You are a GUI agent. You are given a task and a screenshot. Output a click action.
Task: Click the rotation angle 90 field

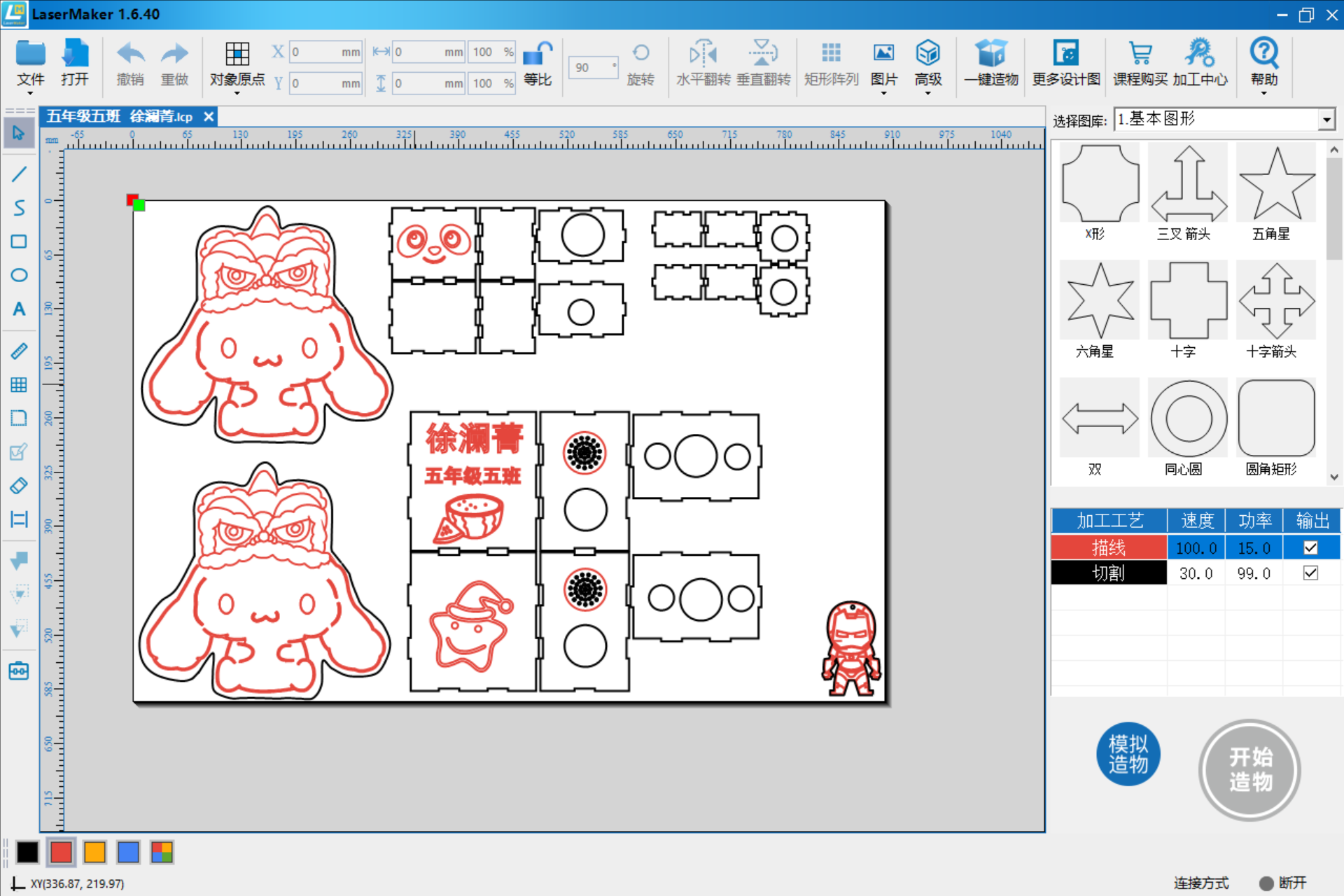tap(592, 67)
